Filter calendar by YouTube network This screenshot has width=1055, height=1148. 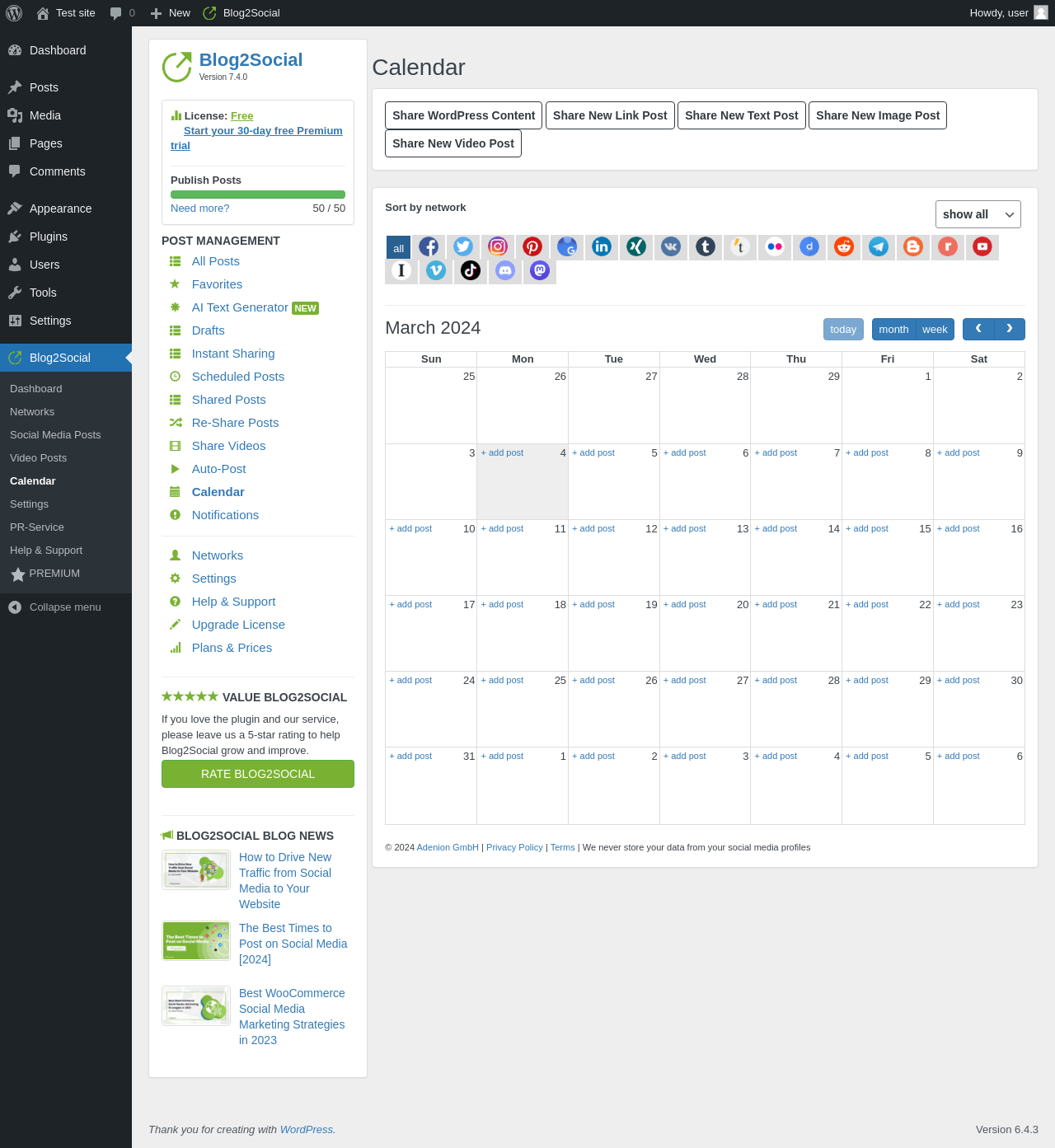click(982, 246)
